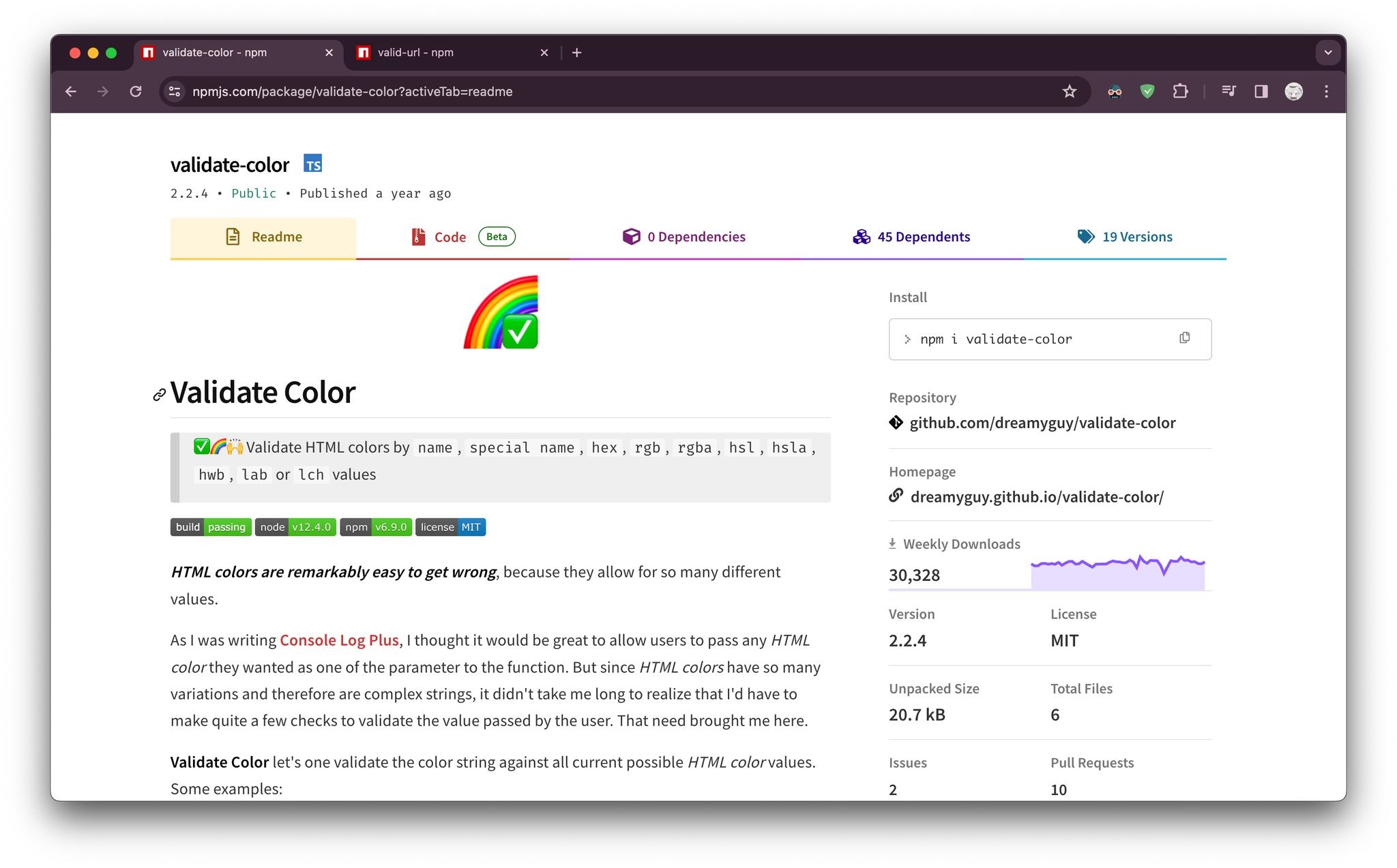
Task: Click the green shield extension icon
Action: tap(1147, 91)
